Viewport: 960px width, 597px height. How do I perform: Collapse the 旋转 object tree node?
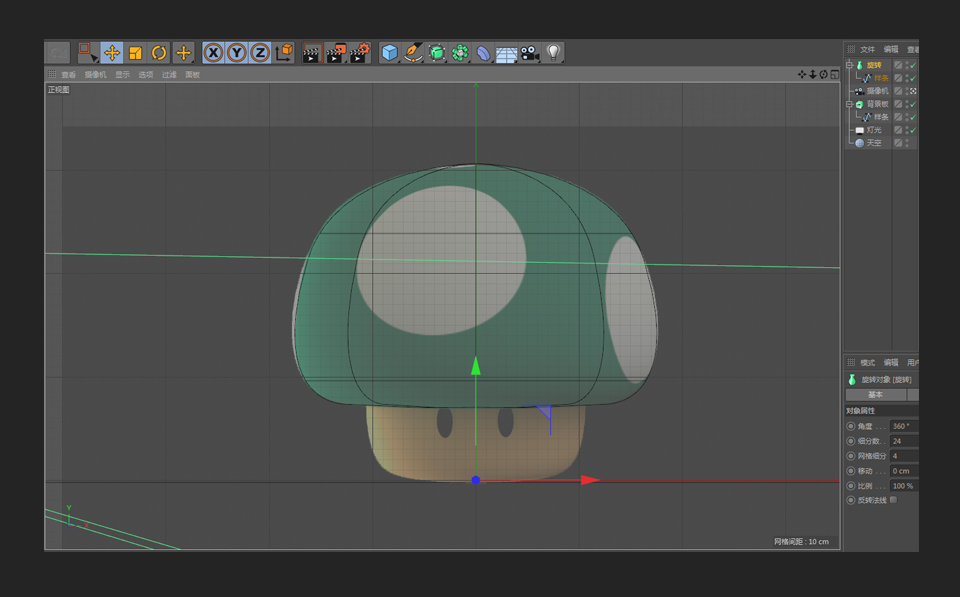click(849, 65)
